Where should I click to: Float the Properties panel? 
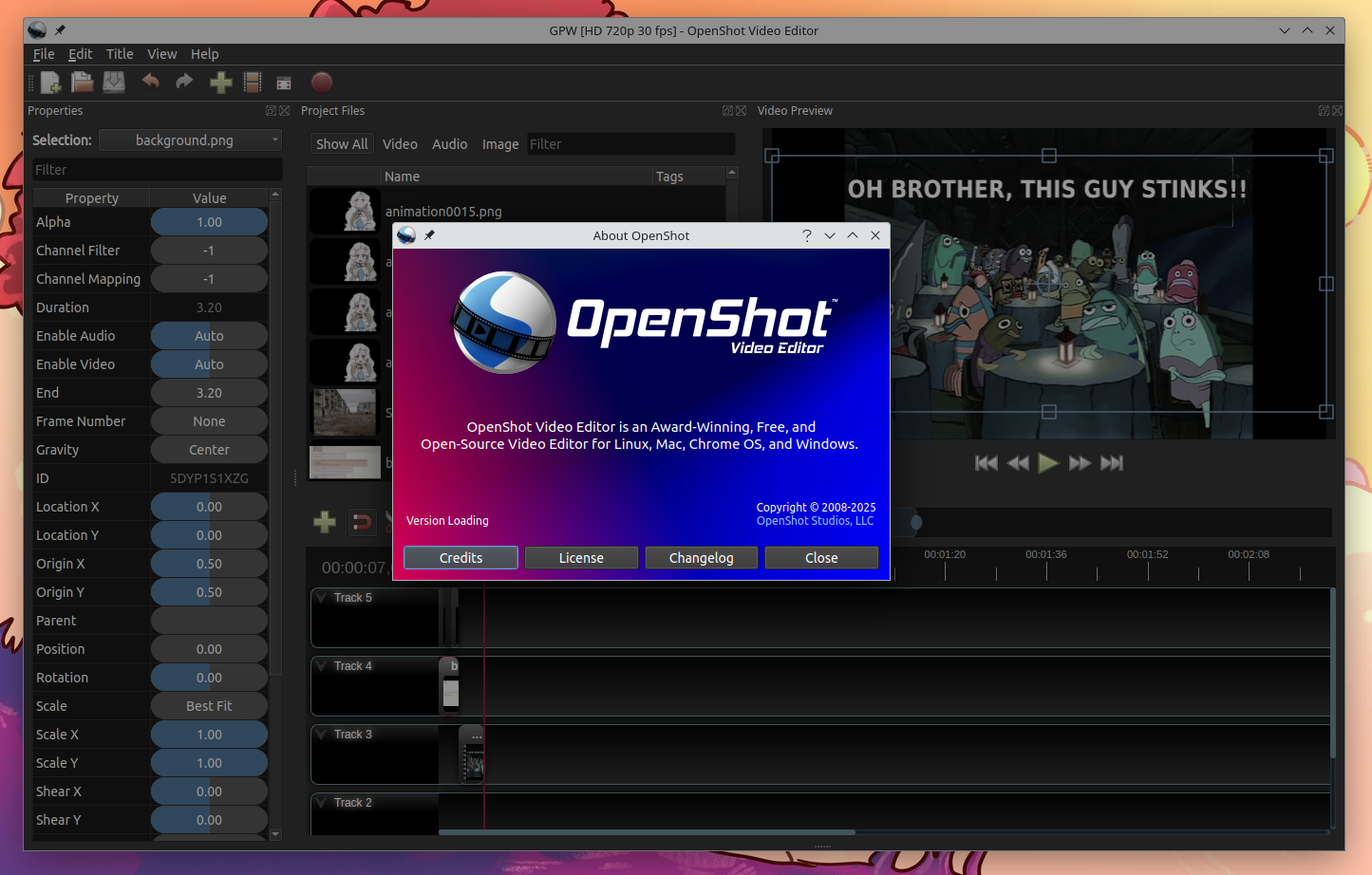pyautogui.click(x=271, y=111)
